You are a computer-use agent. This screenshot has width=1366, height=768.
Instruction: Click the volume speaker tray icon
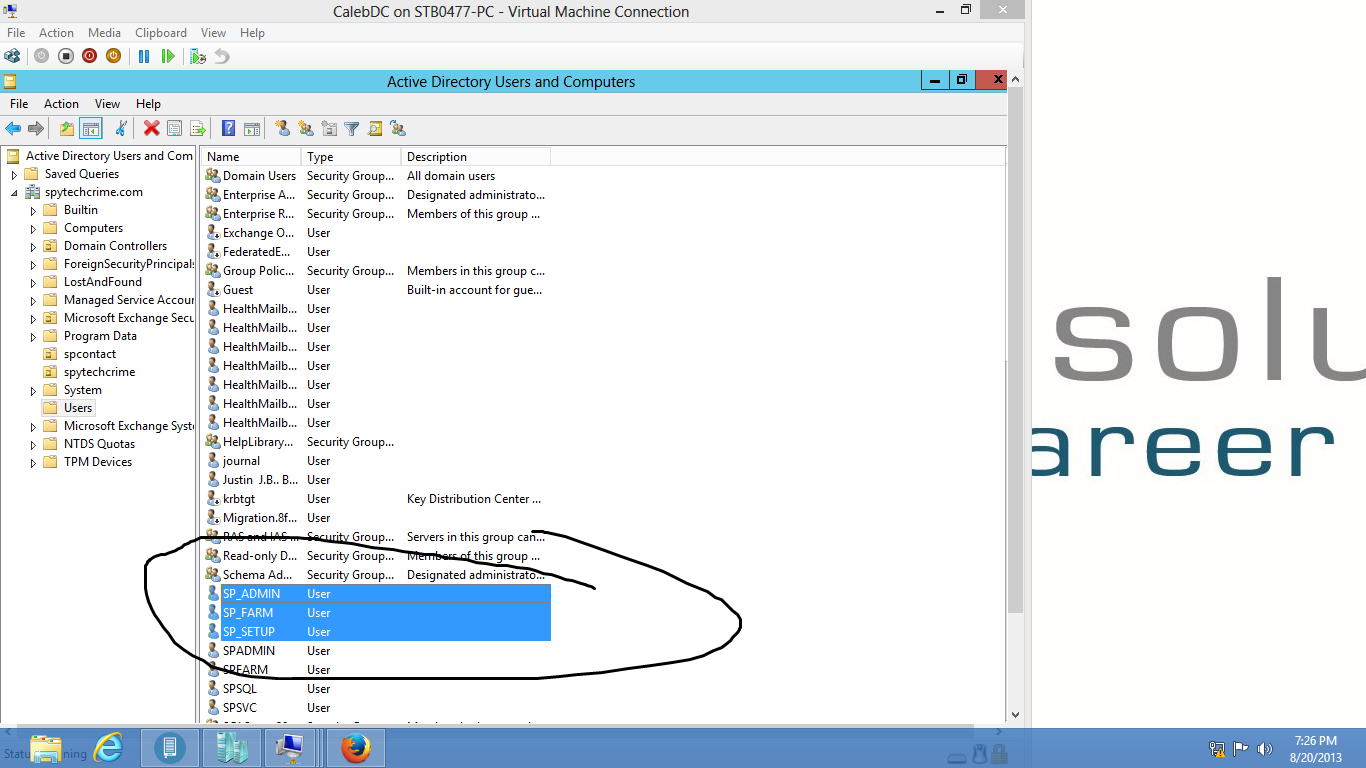click(x=1264, y=748)
